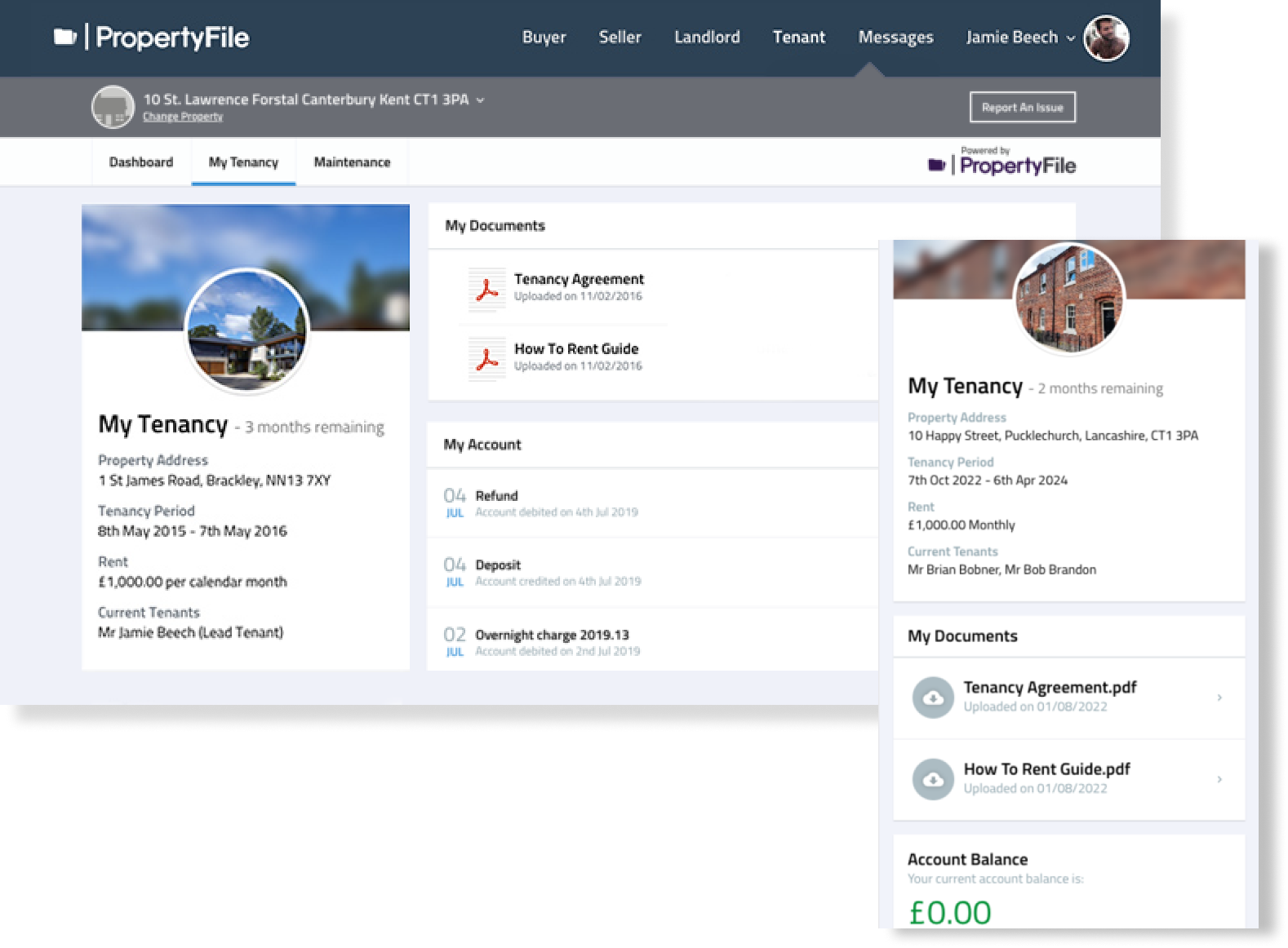
Task: Open chevron next to Tenancy Agreement.pdf
Action: [1219, 698]
